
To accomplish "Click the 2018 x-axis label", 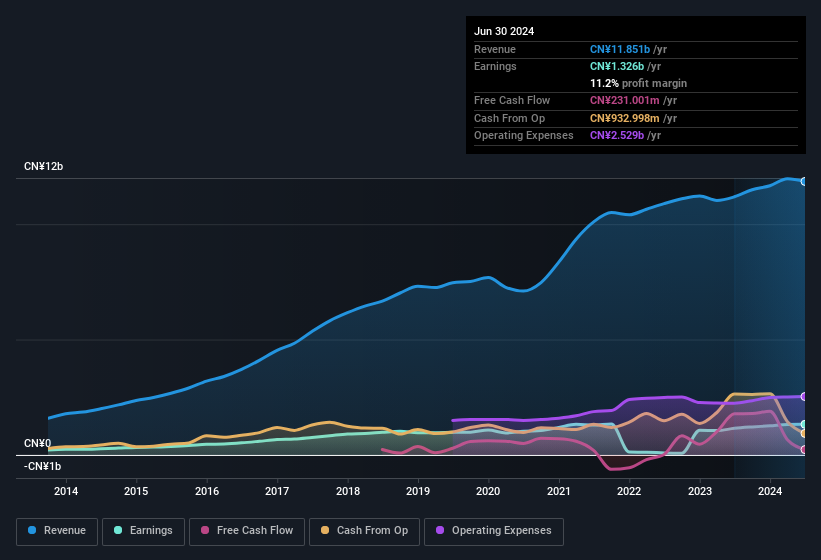I will click(348, 491).
